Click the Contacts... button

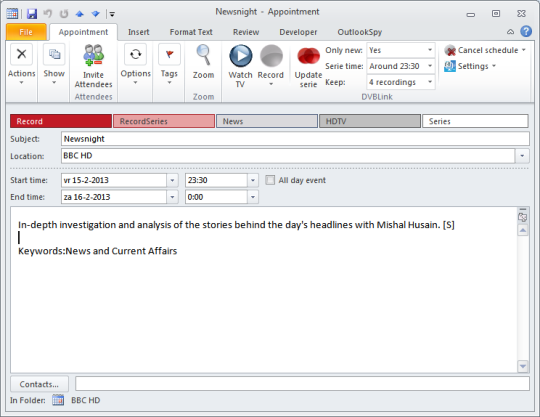[39, 384]
